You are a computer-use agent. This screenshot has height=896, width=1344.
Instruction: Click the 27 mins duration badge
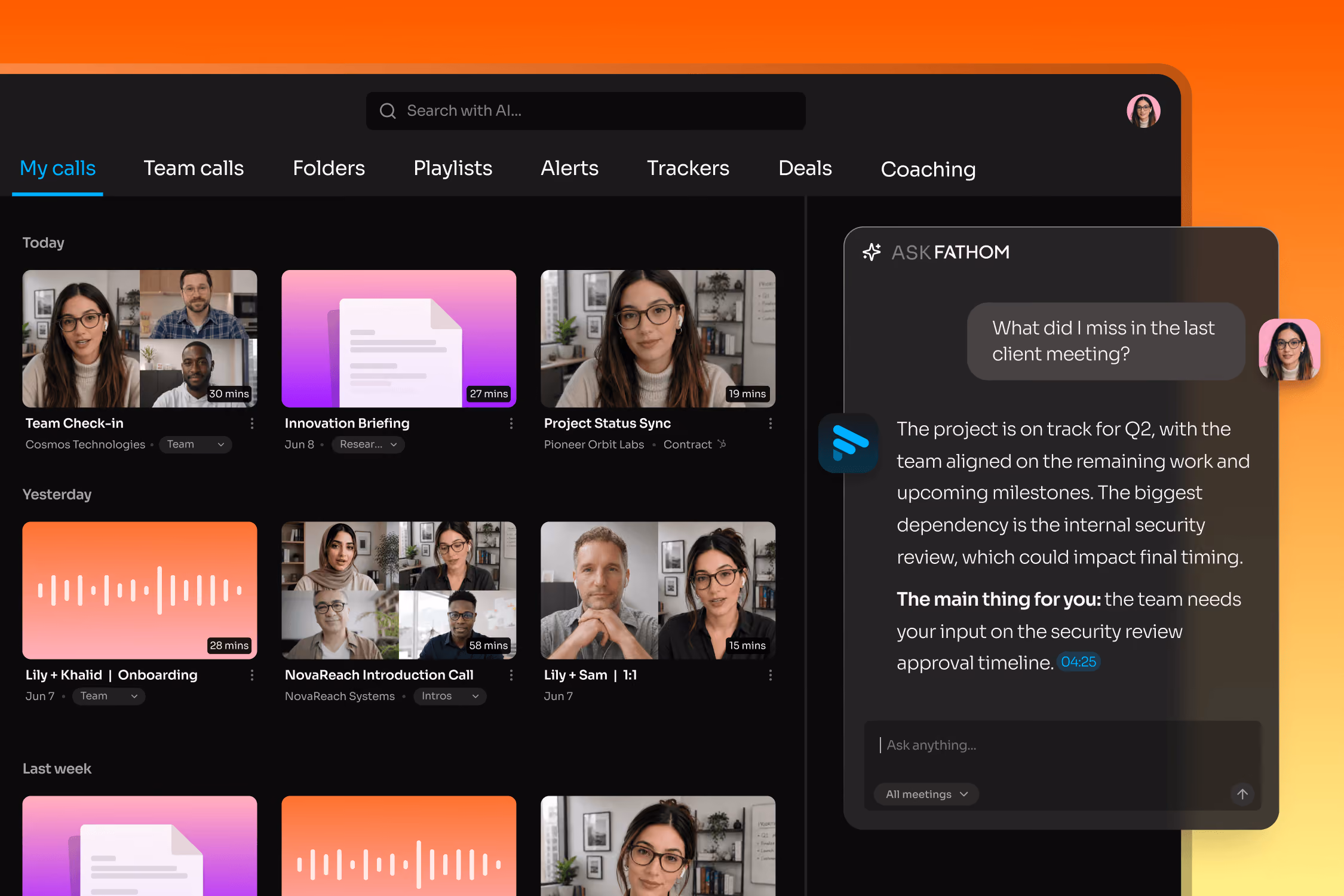click(489, 394)
